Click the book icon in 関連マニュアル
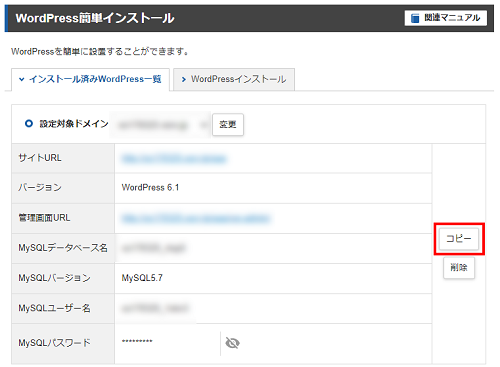The image size is (500, 367). tap(415, 18)
